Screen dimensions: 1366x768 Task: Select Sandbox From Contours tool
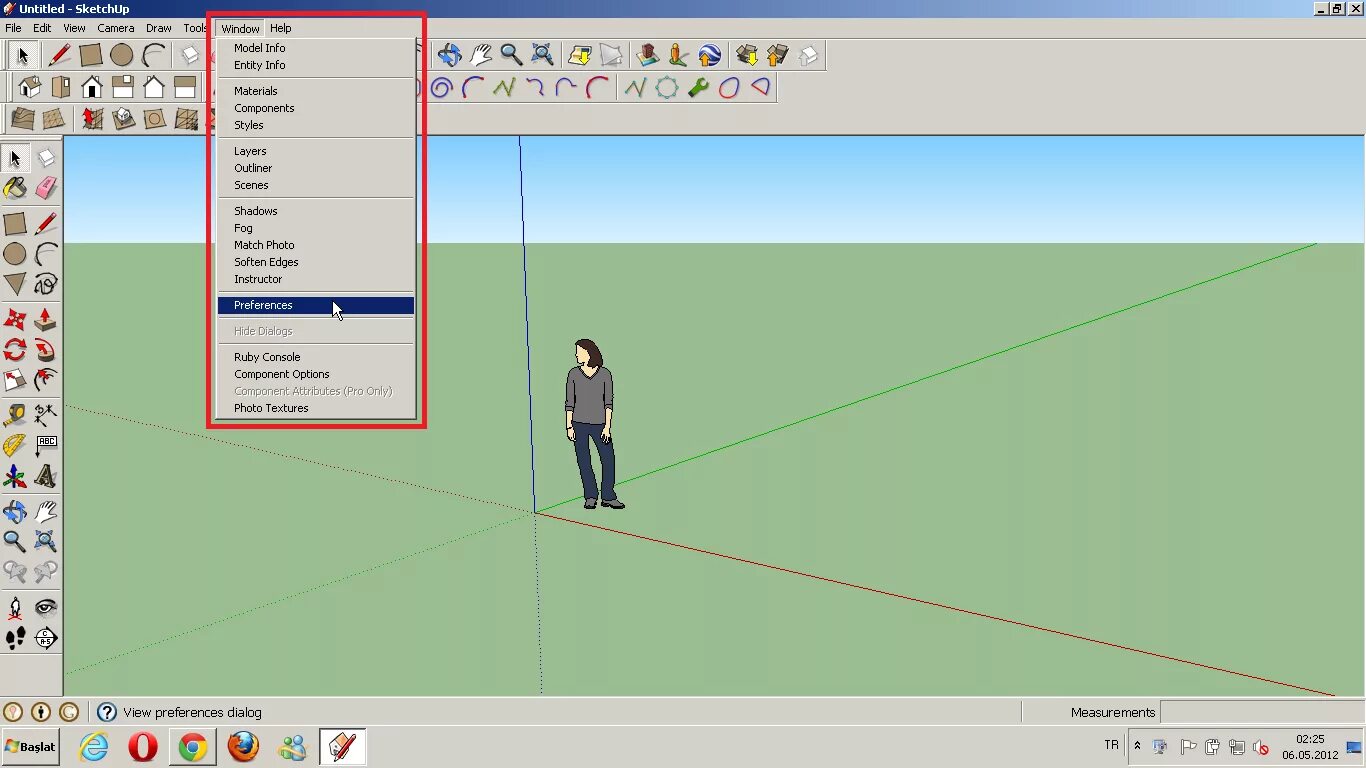pos(22,119)
